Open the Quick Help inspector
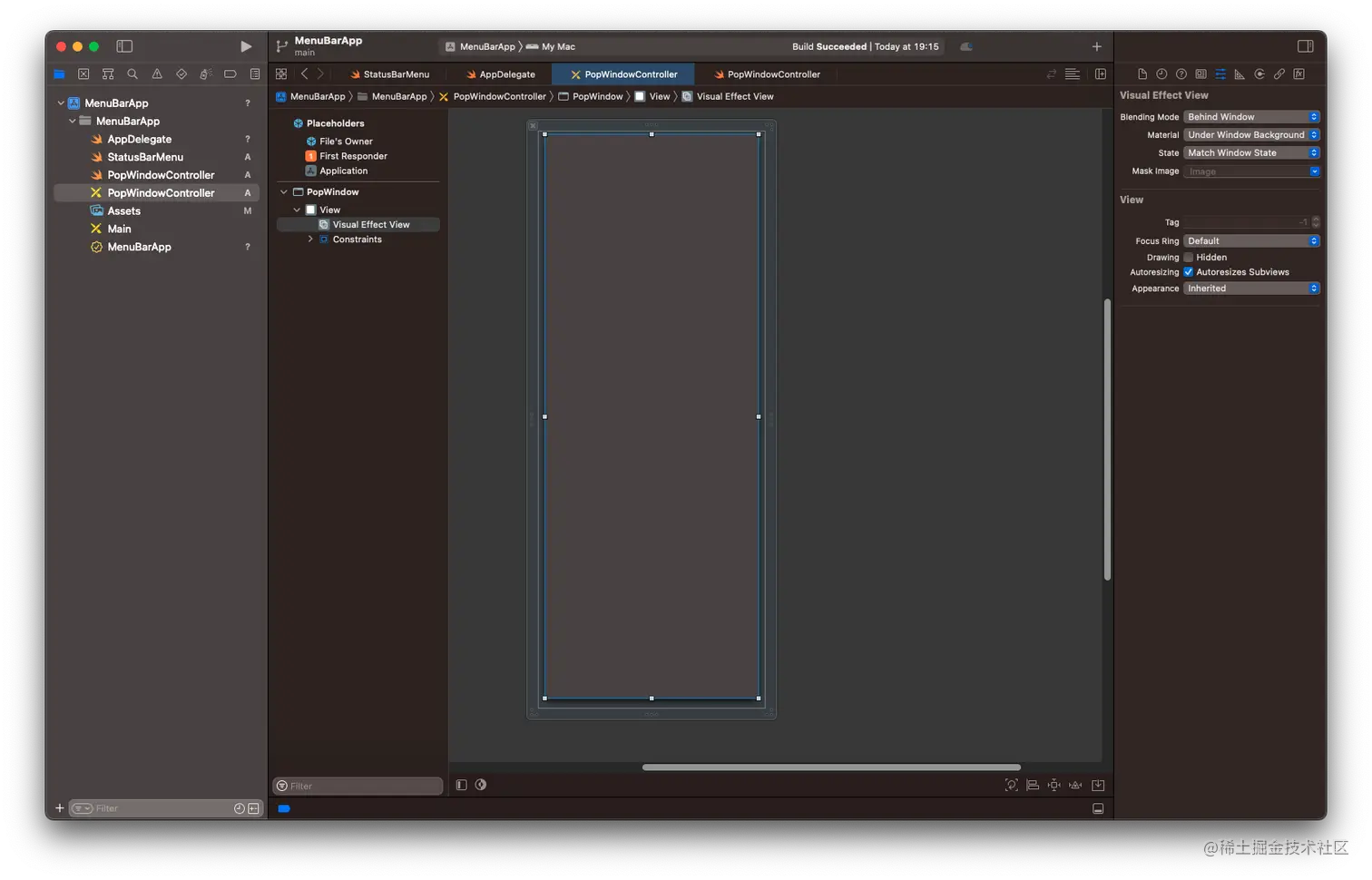 pos(1181,74)
